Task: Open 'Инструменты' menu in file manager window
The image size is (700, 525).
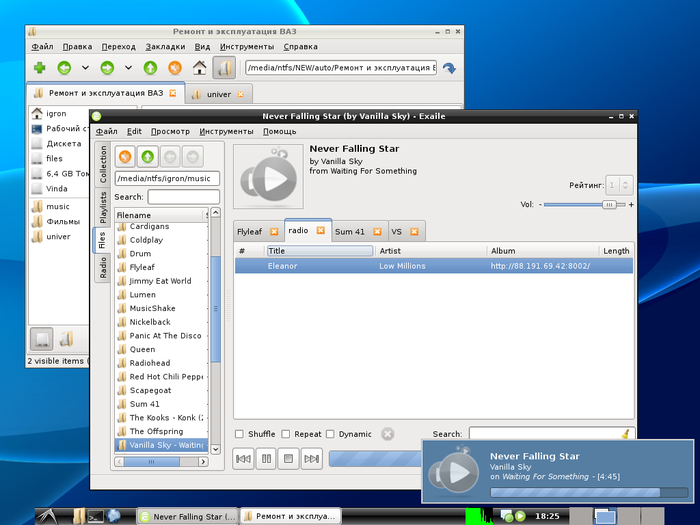Action: point(247,46)
